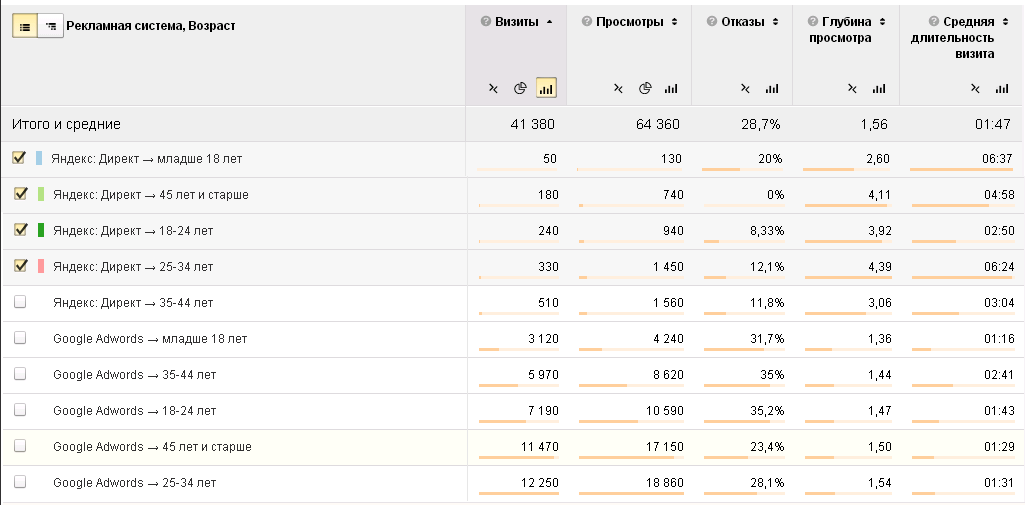This screenshot has height=505, width=1025.
Task: Click filter icon under Просмотры column
Action: click(x=619, y=88)
